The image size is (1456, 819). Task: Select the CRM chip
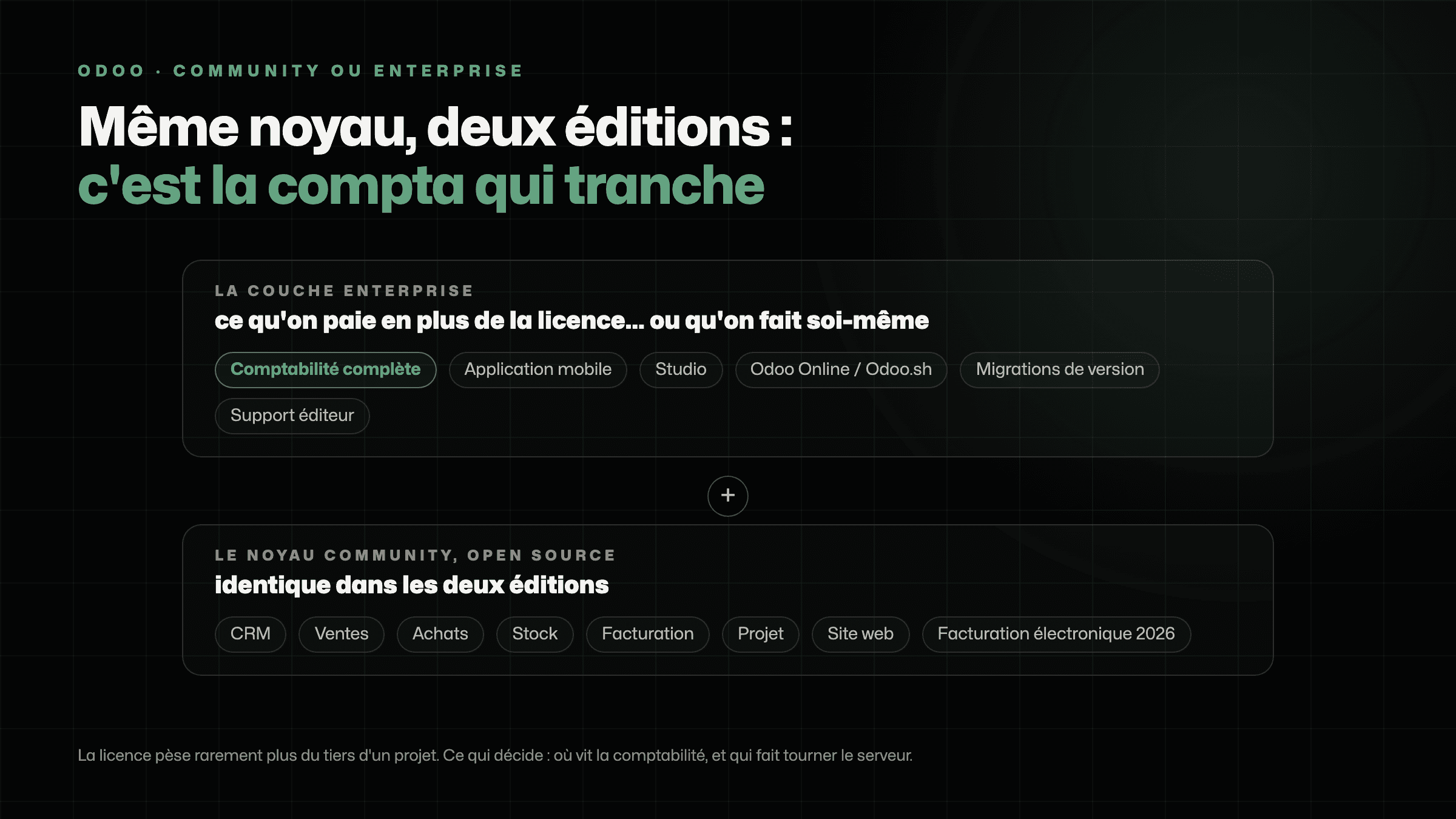250,634
